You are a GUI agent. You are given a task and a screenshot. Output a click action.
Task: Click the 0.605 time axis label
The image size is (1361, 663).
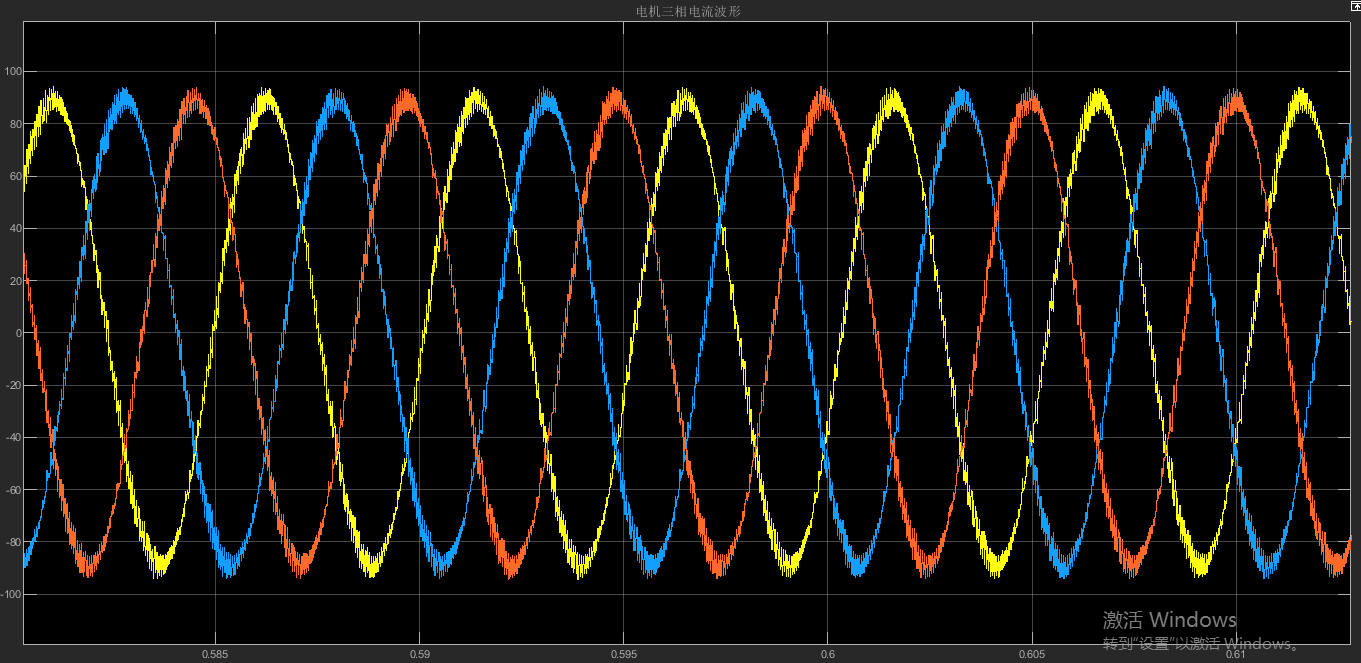[1030, 655]
